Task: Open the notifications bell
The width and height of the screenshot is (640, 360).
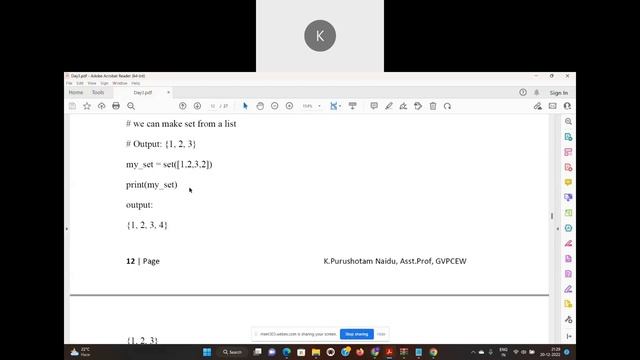Action: pos(537,93)
